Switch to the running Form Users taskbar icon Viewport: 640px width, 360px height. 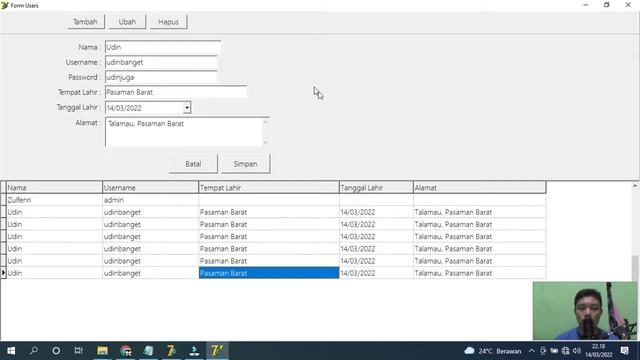tap(217, 351)
